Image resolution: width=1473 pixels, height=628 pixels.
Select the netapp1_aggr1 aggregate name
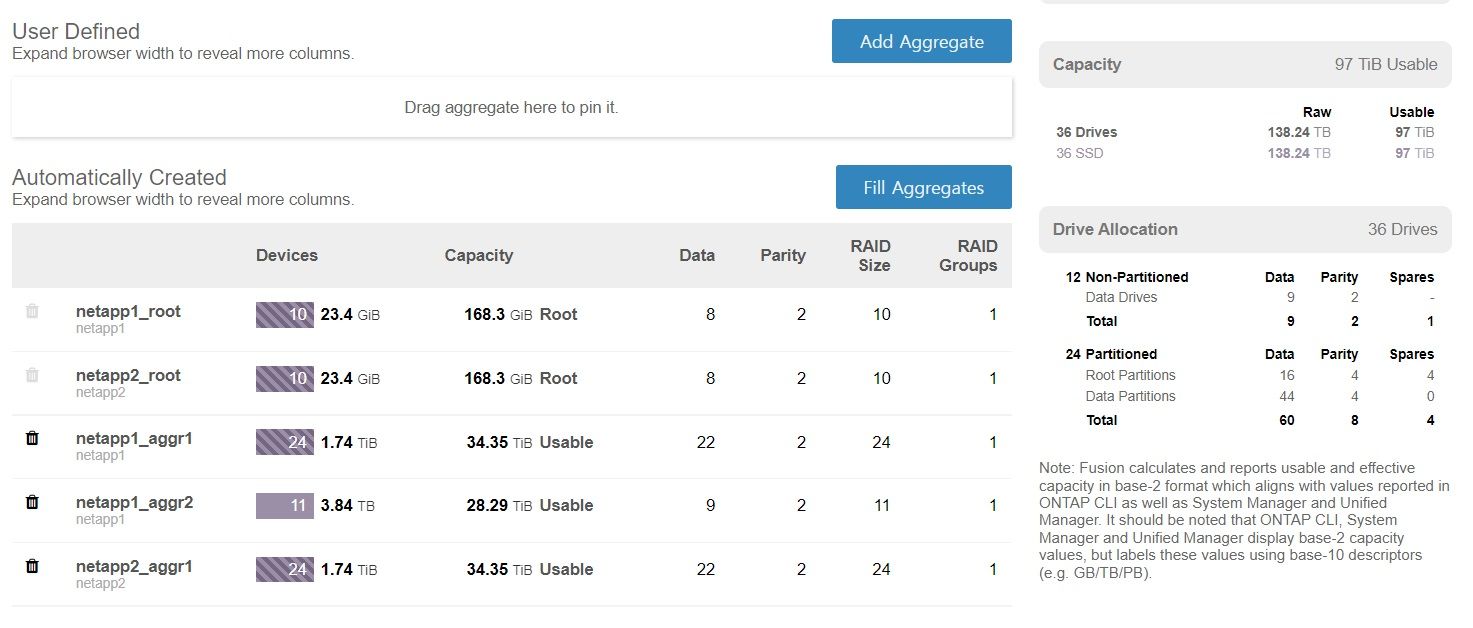coord(134,439)
